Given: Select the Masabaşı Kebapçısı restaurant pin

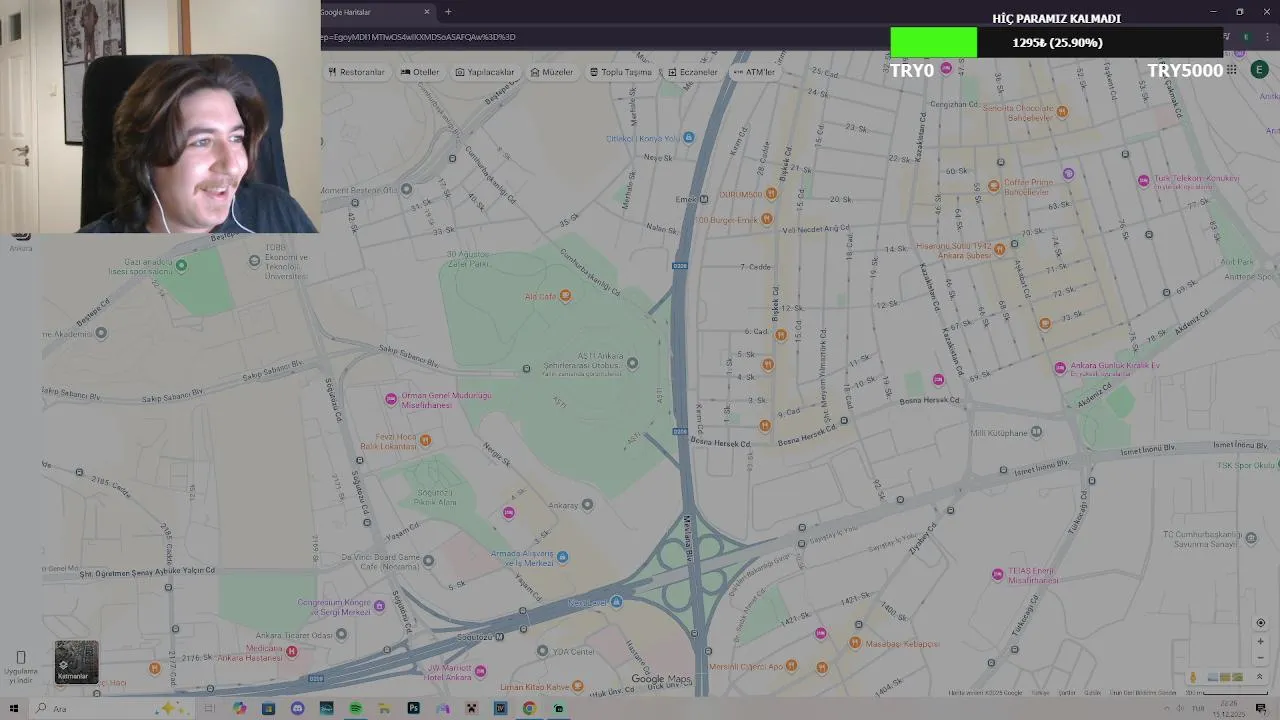Looking at the screenshot, I should point(854,643).
